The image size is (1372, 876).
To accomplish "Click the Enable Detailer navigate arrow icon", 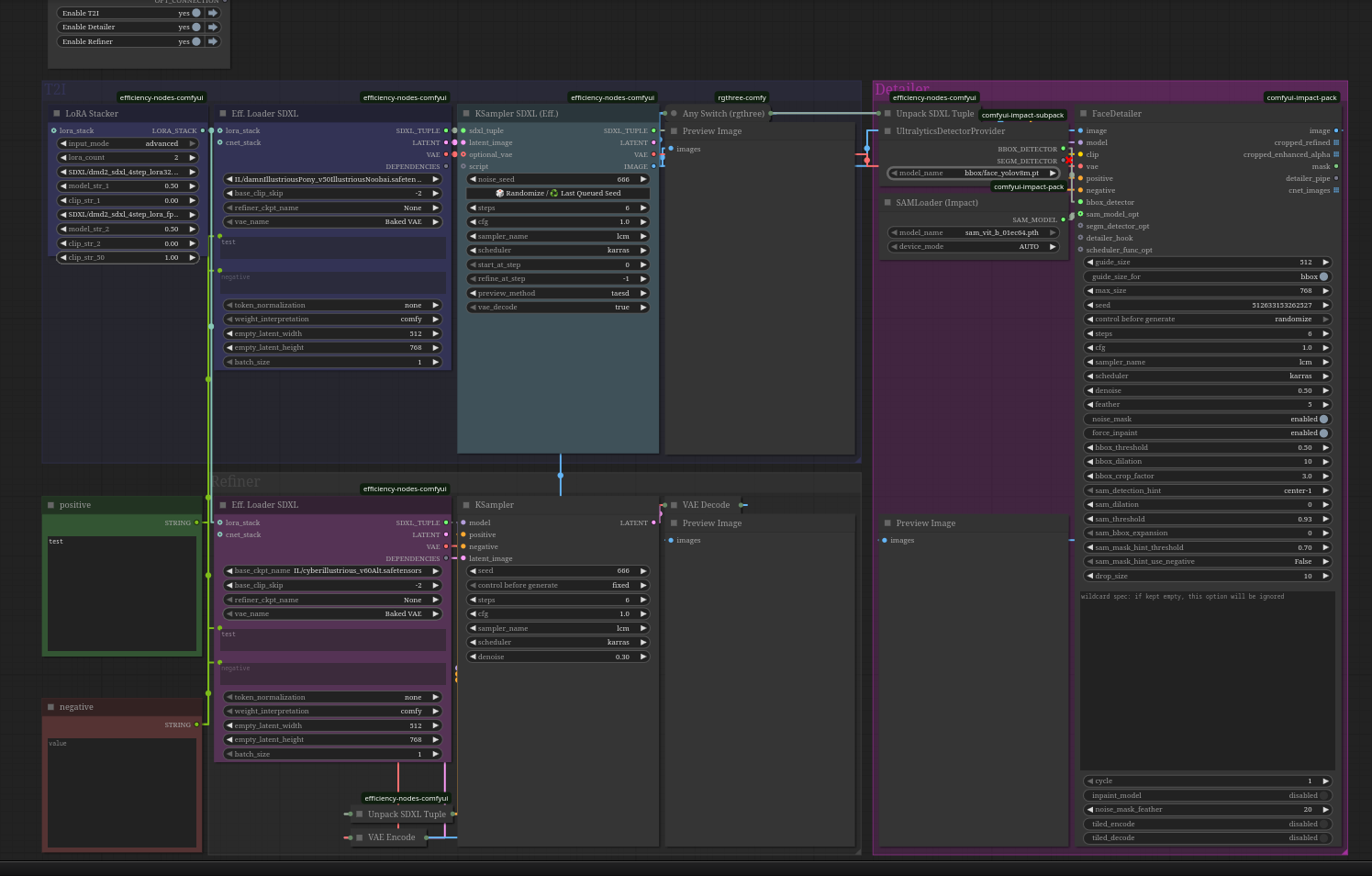I will pos(213,28).
